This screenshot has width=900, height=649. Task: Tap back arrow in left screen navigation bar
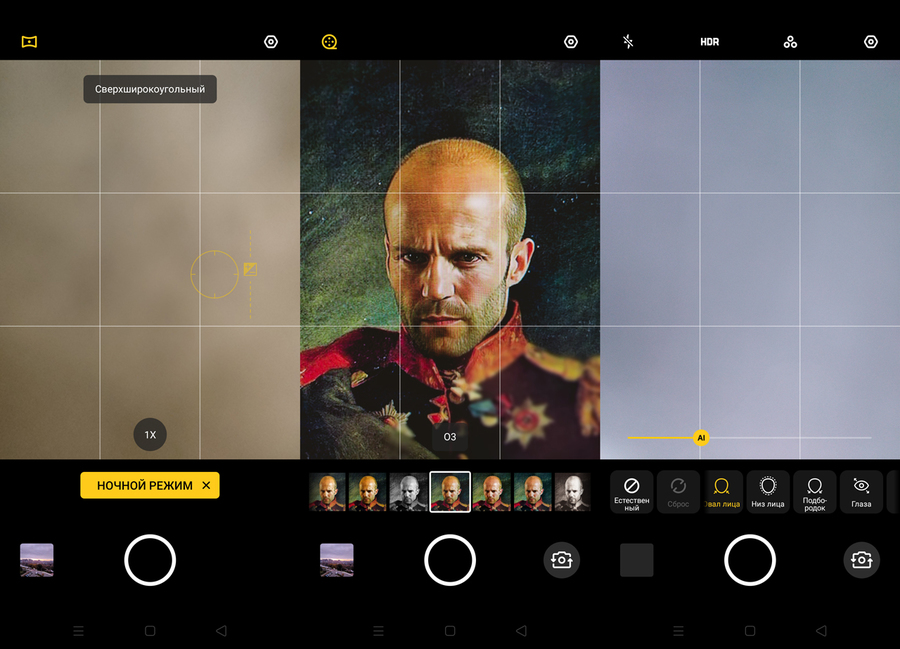pyautogui.click(x=222, y=631)
